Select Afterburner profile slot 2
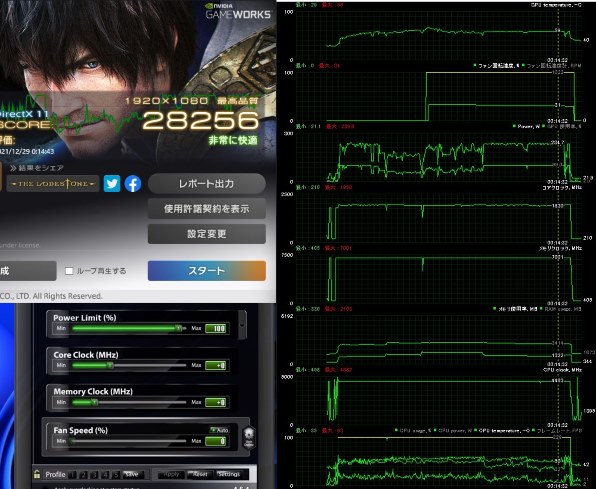Image resolution: width=596 pixels, height=489 pixels. [83, 475]
